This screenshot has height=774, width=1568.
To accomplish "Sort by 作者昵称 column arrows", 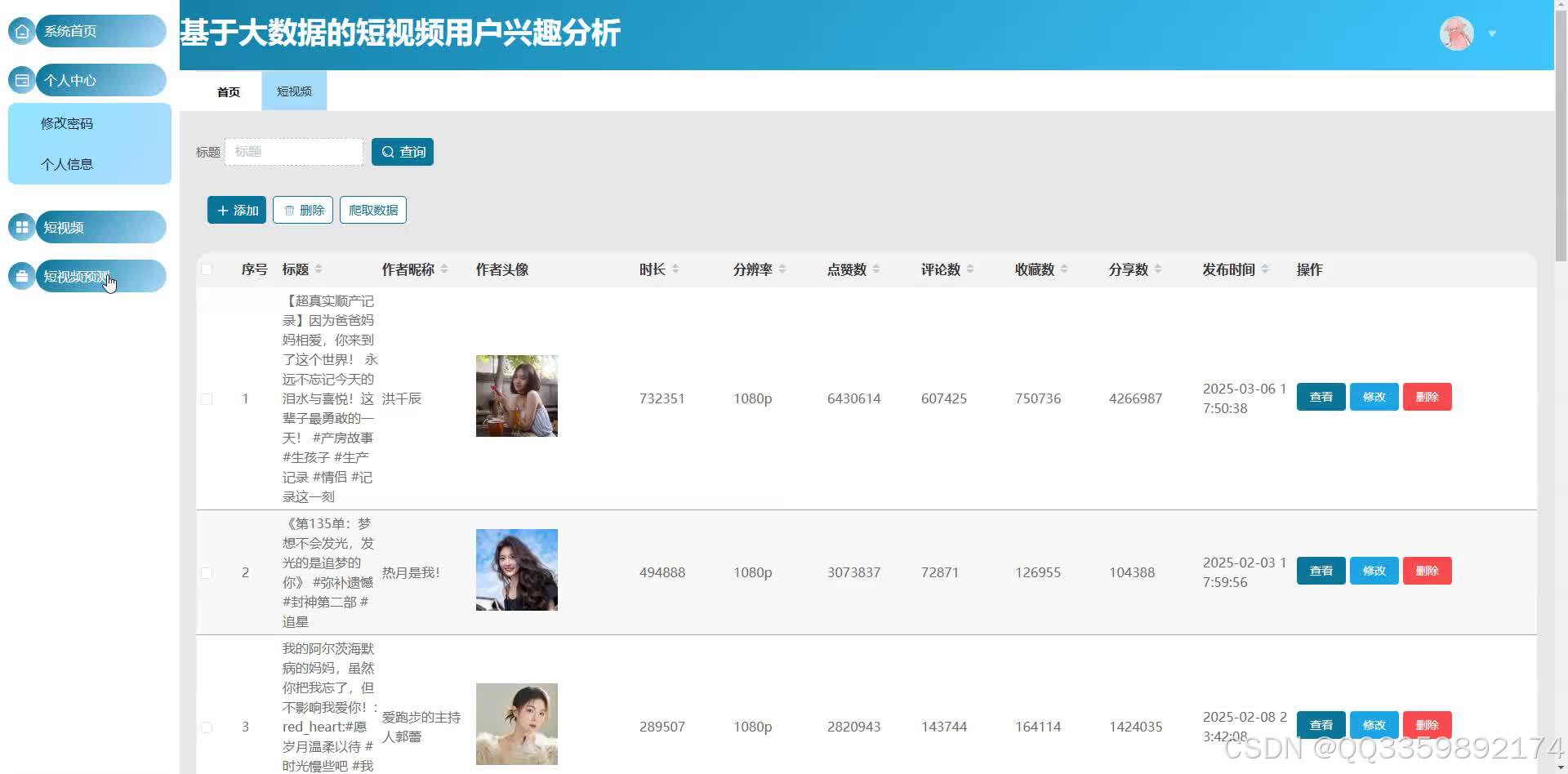I will coord(444,269).
